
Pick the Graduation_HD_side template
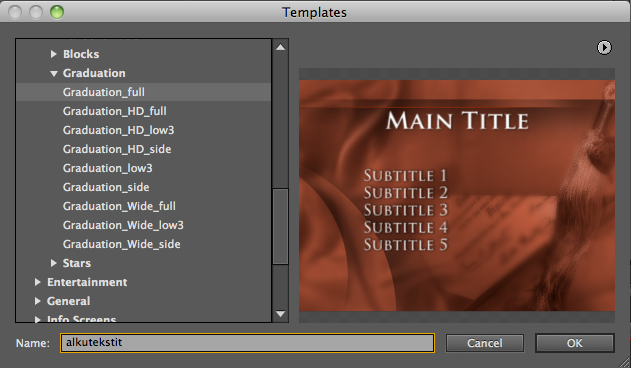pos(144,149)
